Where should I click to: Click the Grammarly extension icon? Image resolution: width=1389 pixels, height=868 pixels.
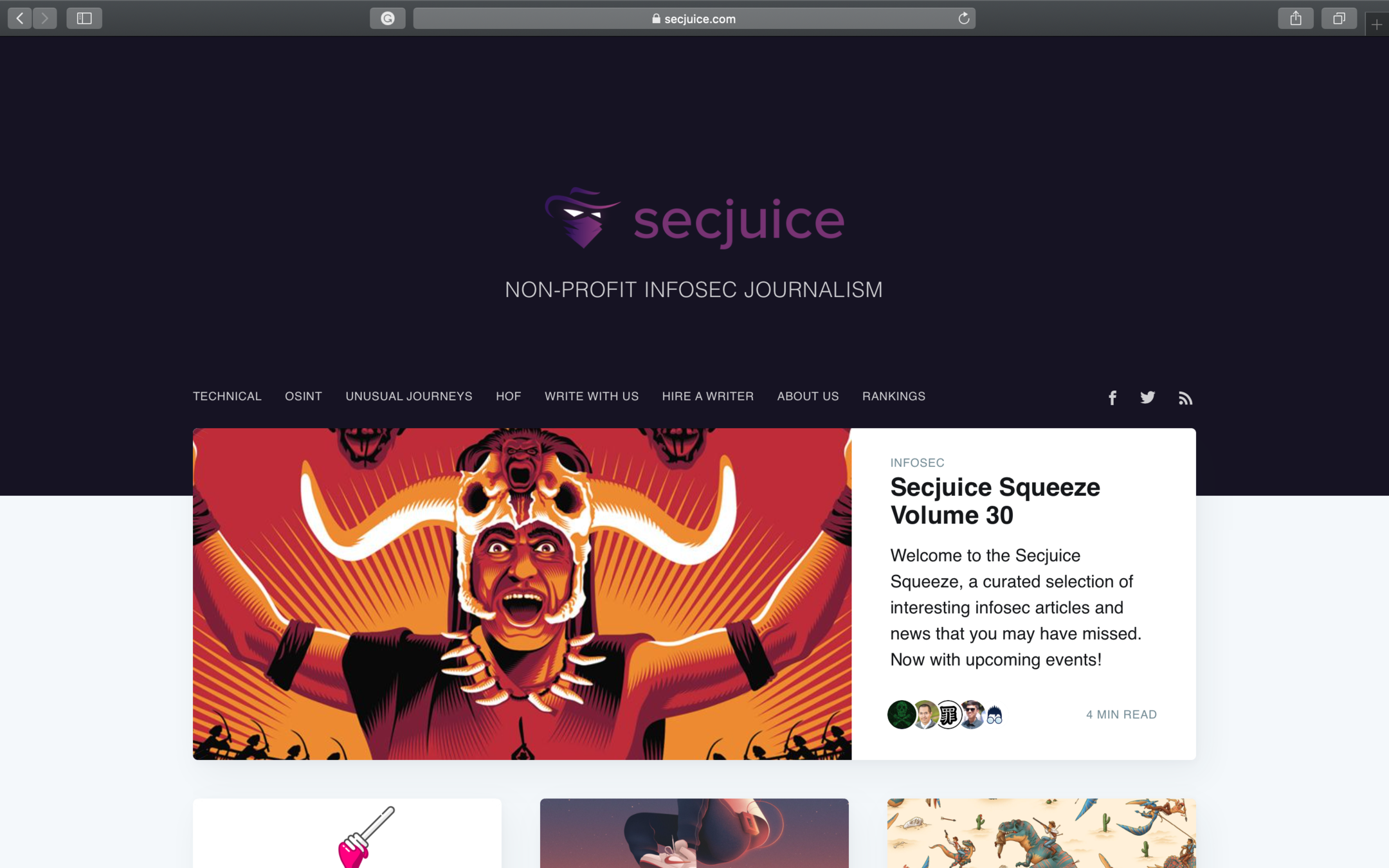tap(388, 19)
